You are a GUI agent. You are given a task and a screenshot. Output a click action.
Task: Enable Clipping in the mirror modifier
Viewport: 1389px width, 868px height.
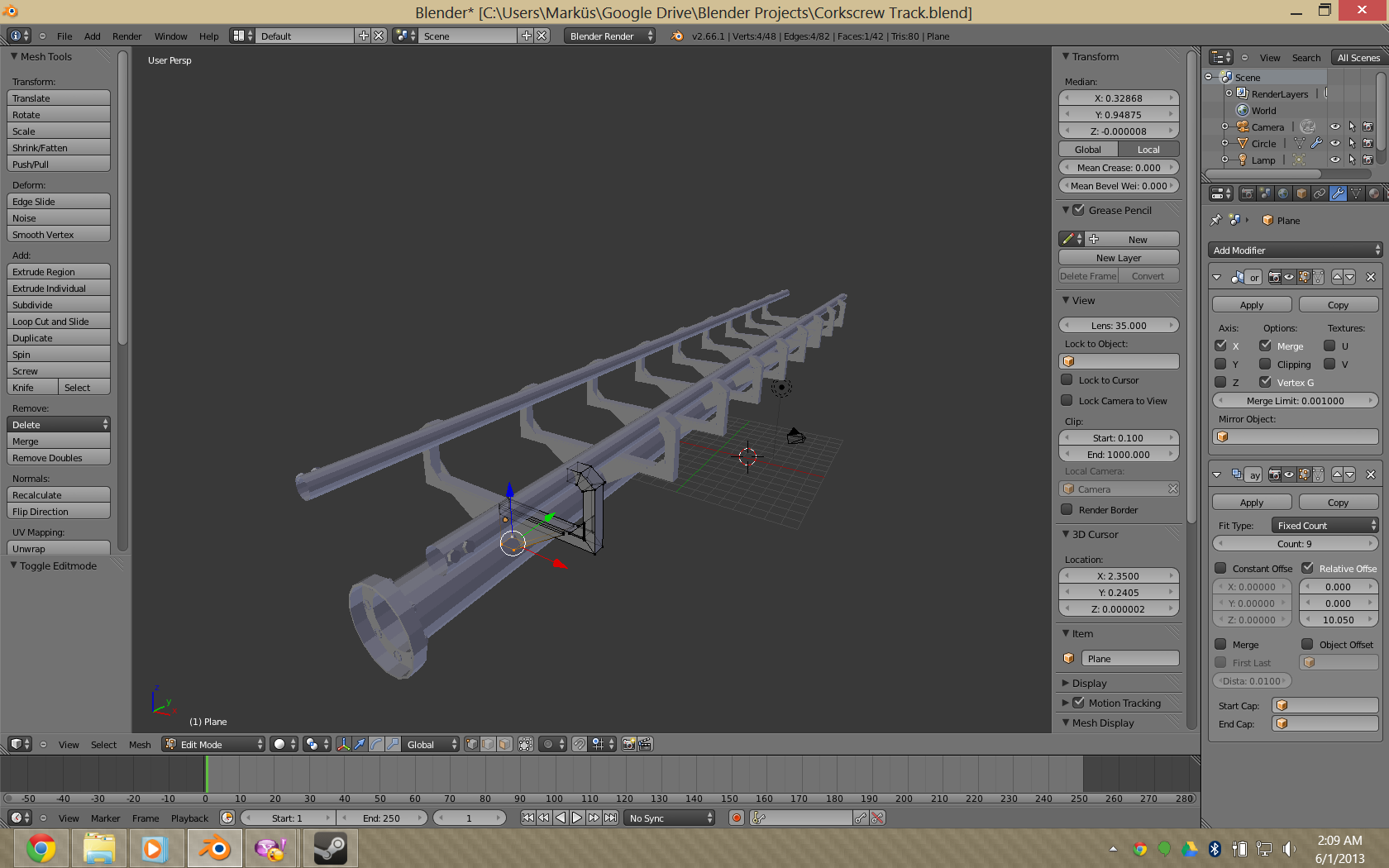click(x=1265, y=365)
